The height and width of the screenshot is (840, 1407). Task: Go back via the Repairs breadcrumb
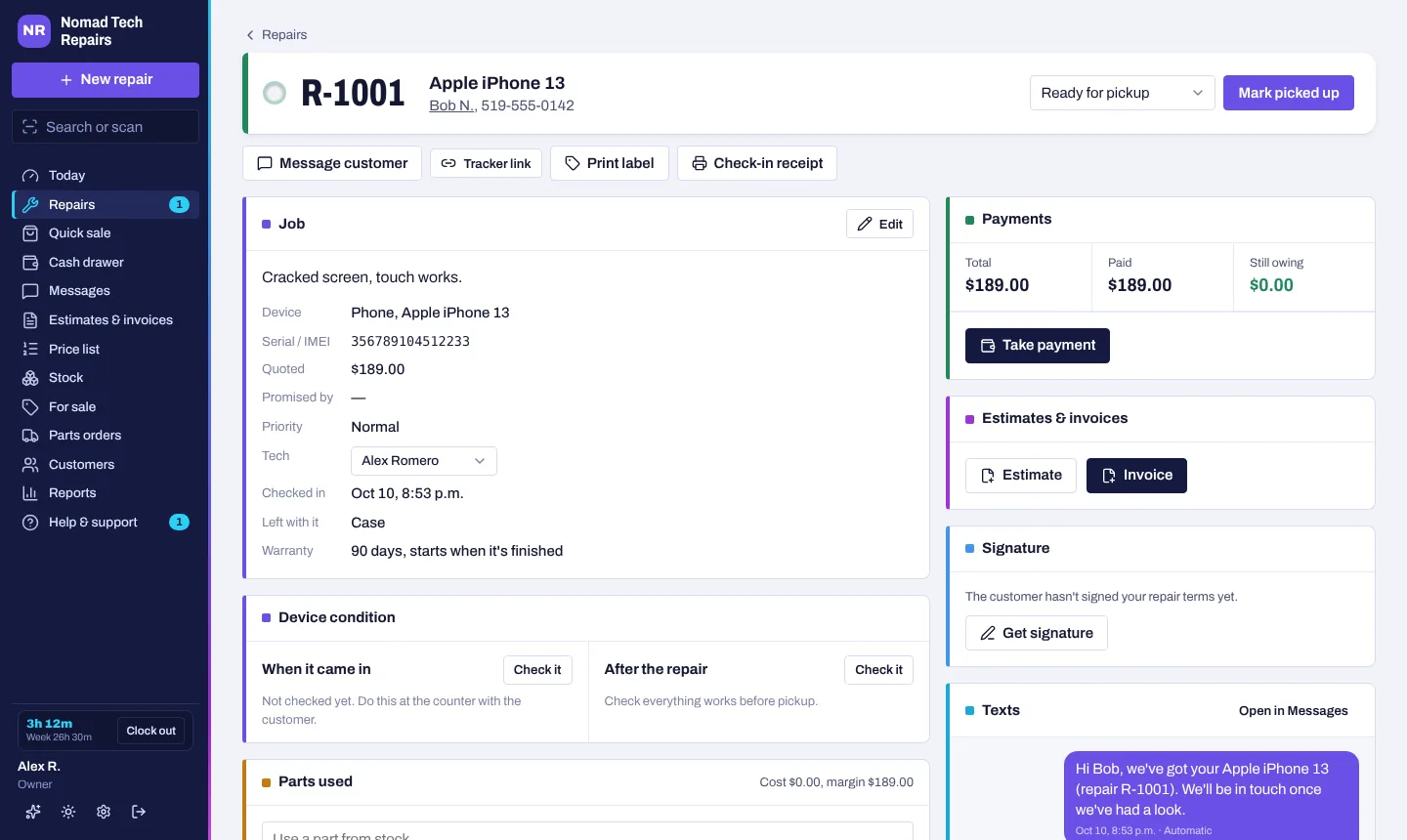point(276,35)
